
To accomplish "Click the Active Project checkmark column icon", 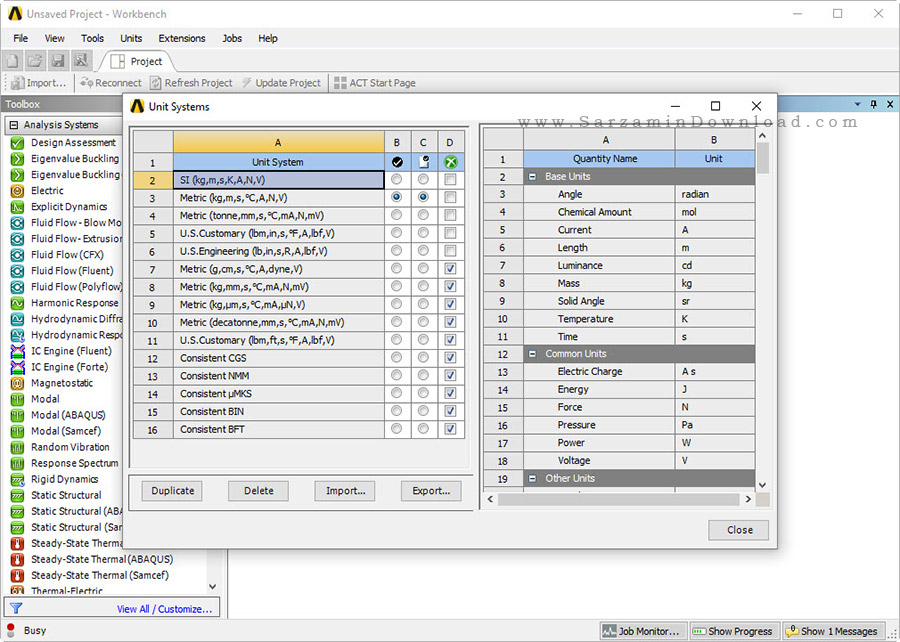I will (397, 162).
